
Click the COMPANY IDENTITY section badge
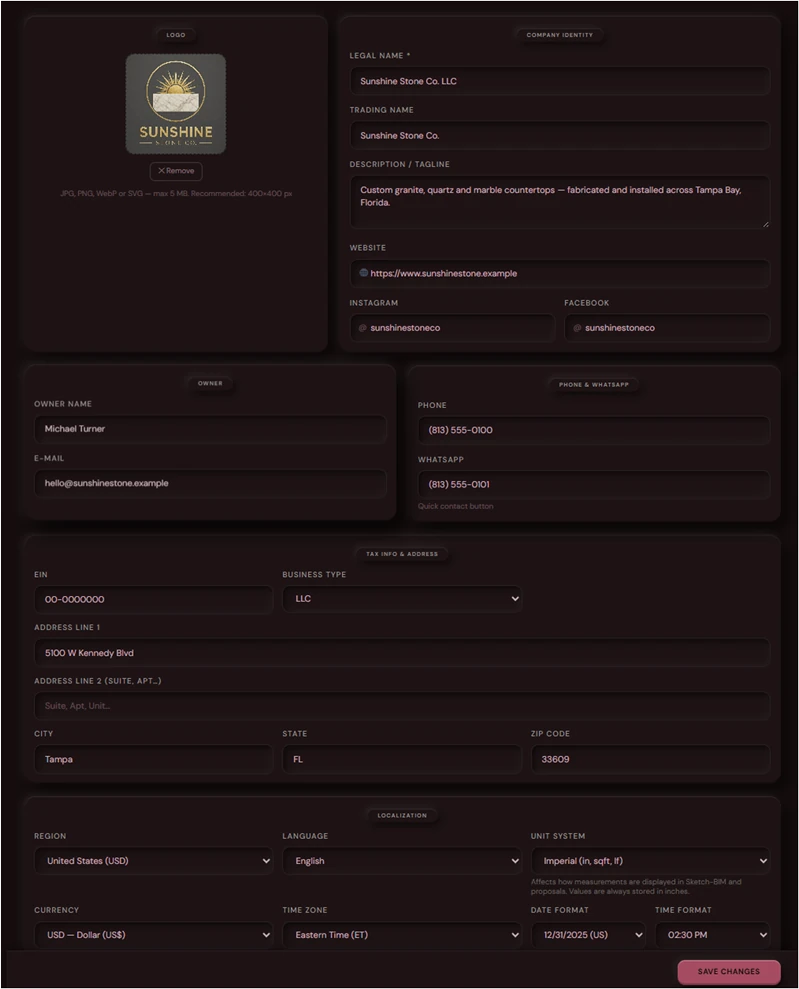[560, 35]
